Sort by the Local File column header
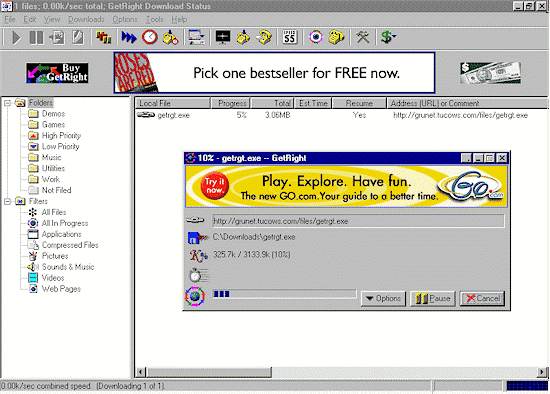 173,103
